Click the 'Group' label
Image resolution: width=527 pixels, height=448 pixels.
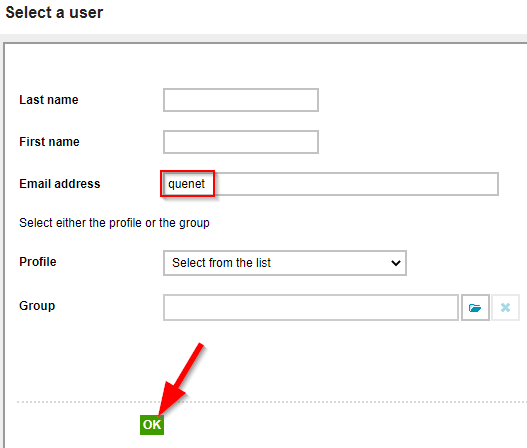pos(37,306)
